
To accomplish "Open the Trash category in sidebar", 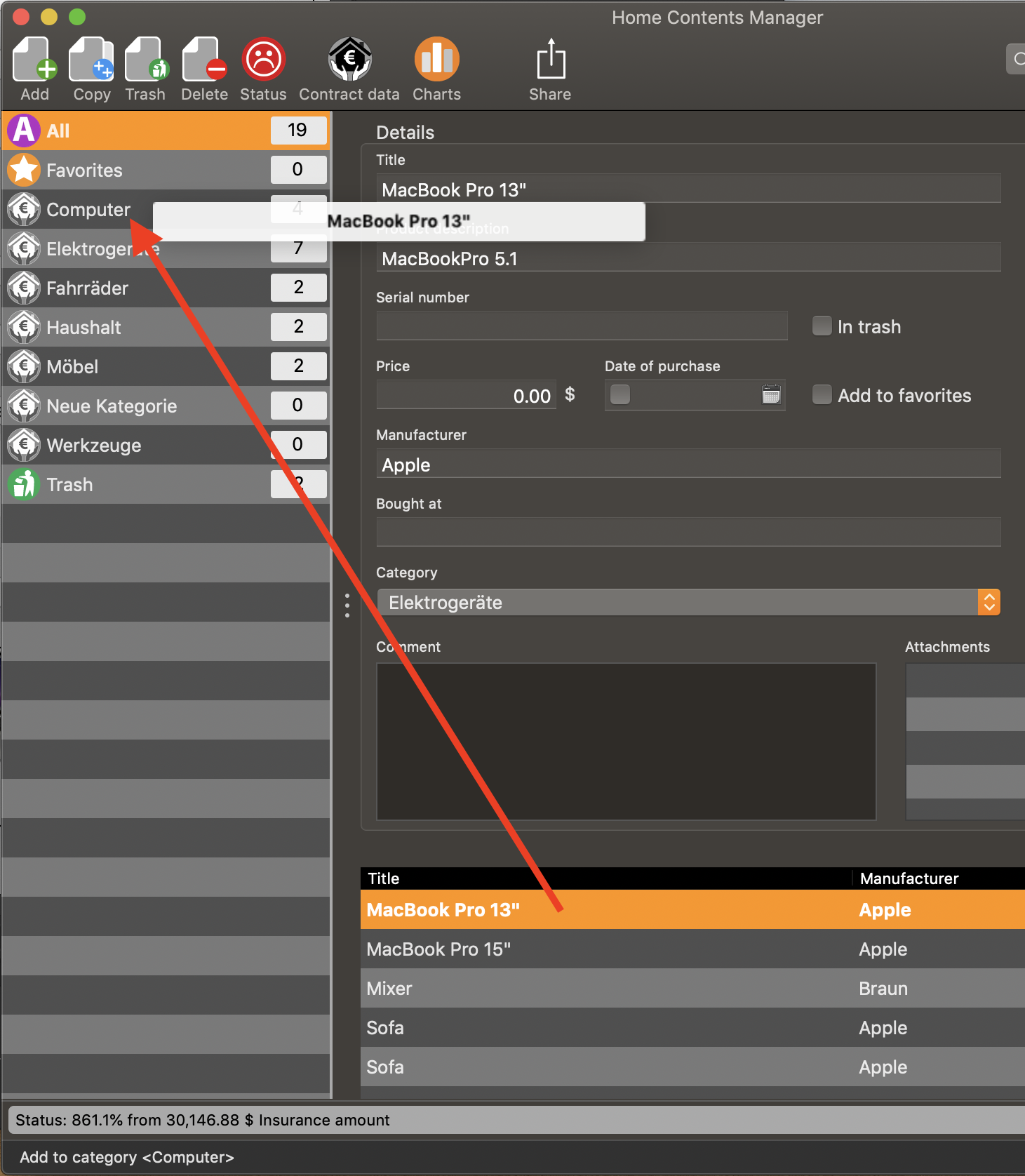I will (x=166, y=484).
